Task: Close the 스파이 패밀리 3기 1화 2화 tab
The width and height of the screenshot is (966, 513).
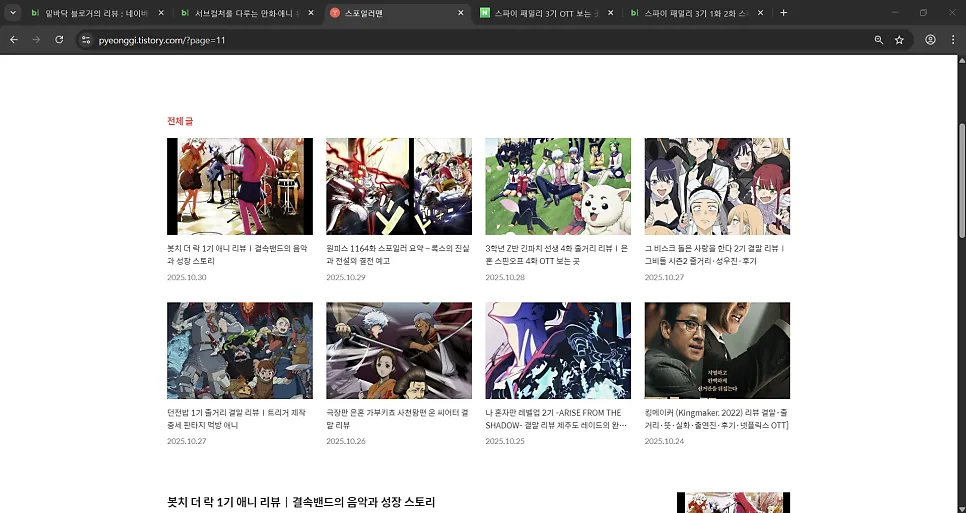Action: pos(760,12)
